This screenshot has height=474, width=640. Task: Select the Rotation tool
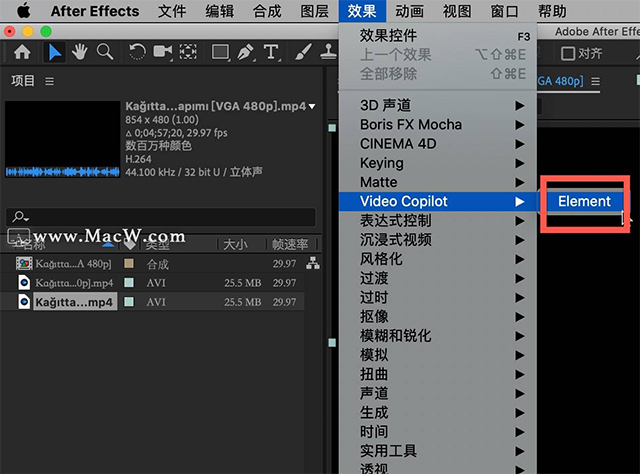(x=137, y=52)
